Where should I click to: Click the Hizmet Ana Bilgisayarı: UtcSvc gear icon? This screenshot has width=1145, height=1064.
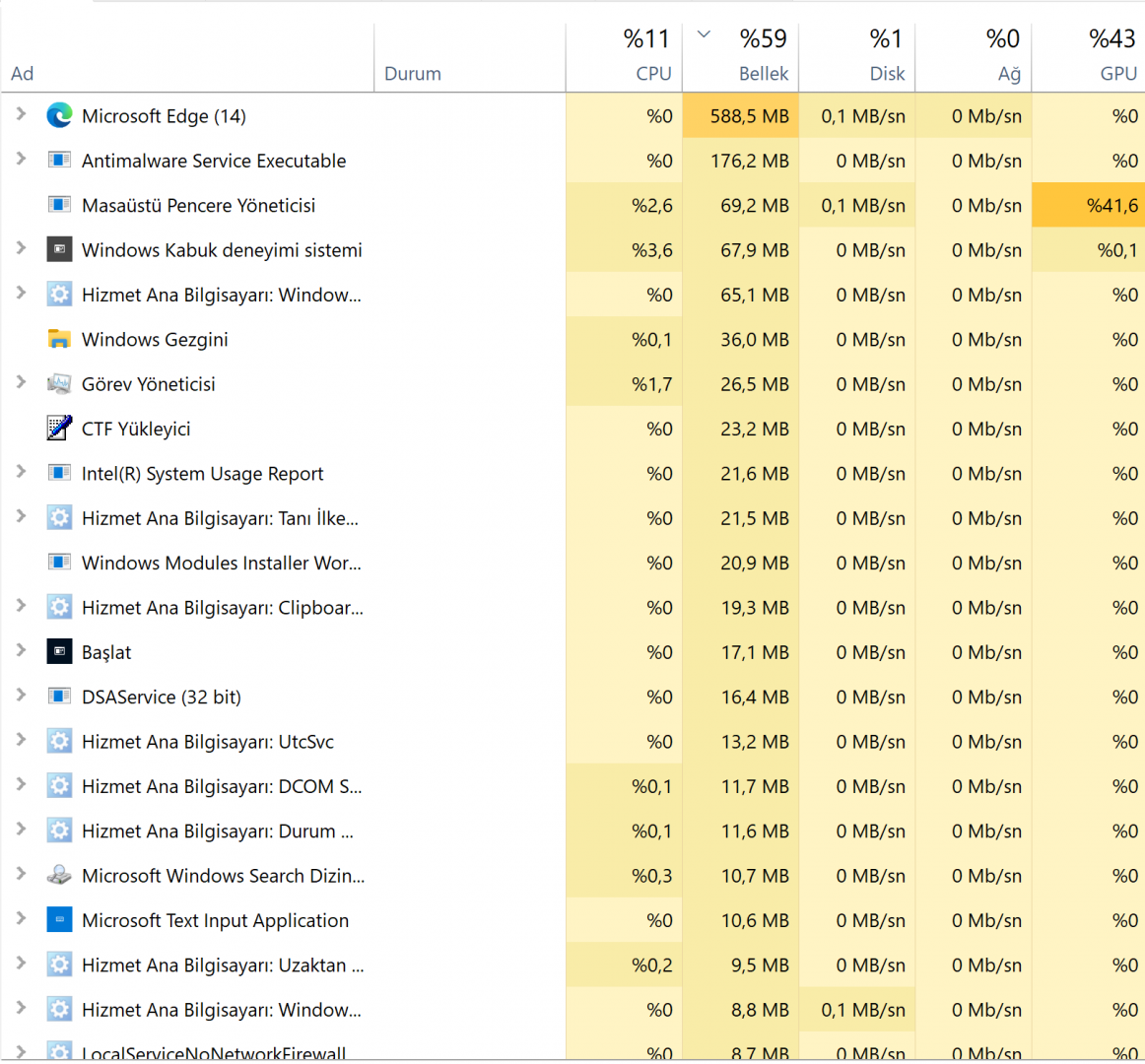click(x=59, y=742)
